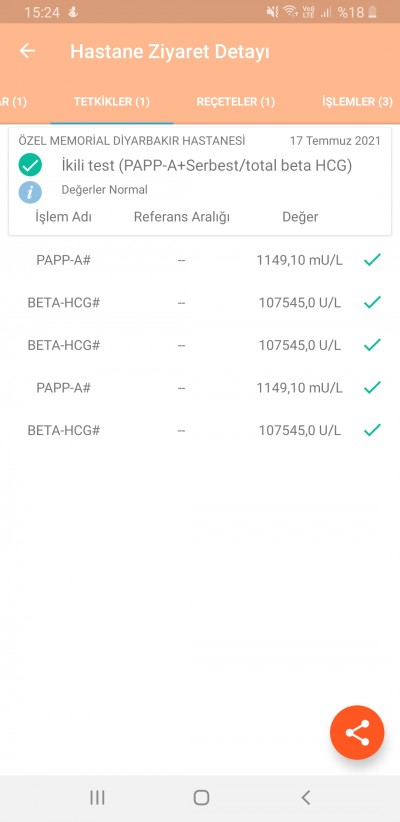Image resolution: width=400 pixels, height=822 pixels.
Task: Switch to the İŞLEMLER (3) tab
Action: tap(357, 102)
